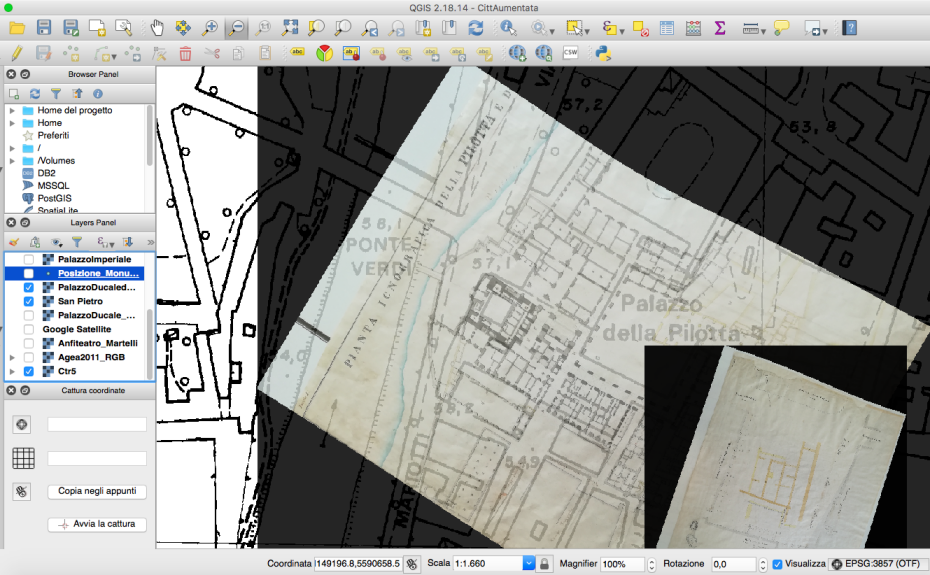Uncheck the Ctr5 layer checkbox

pyautogui.click(x=28, y=371)
